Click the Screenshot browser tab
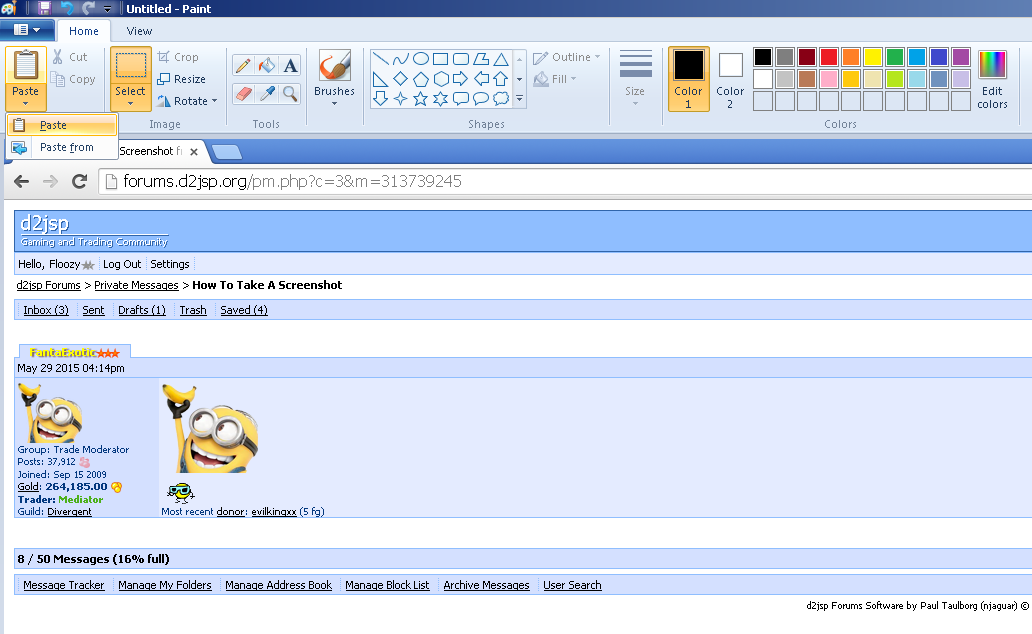The width and height of the screenshot is (1032, 634). point(151,151)
